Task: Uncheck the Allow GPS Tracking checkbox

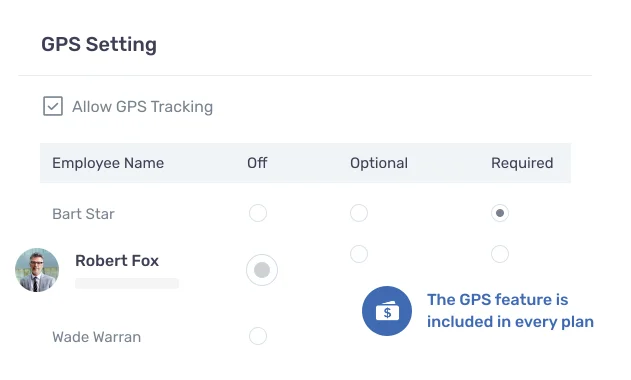Action: point(53,106)
